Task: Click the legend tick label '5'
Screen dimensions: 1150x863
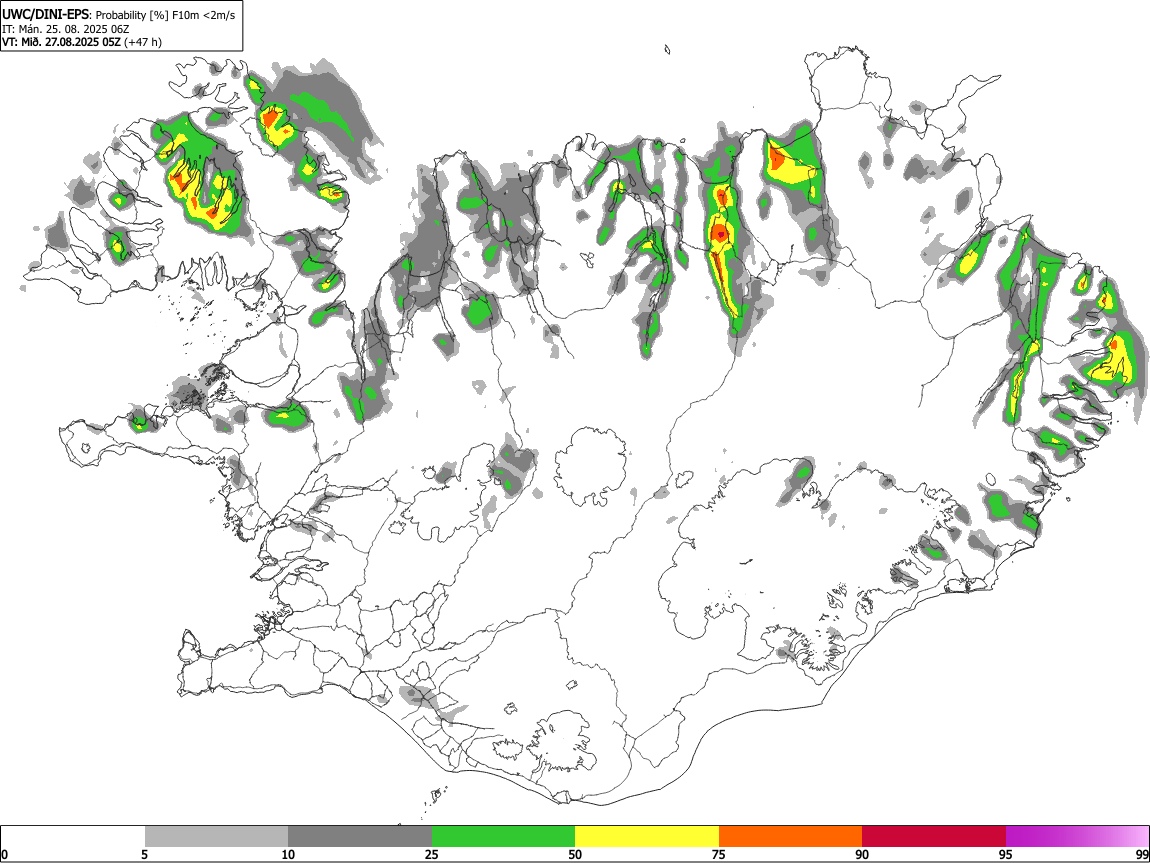Action: click(144, 854)
